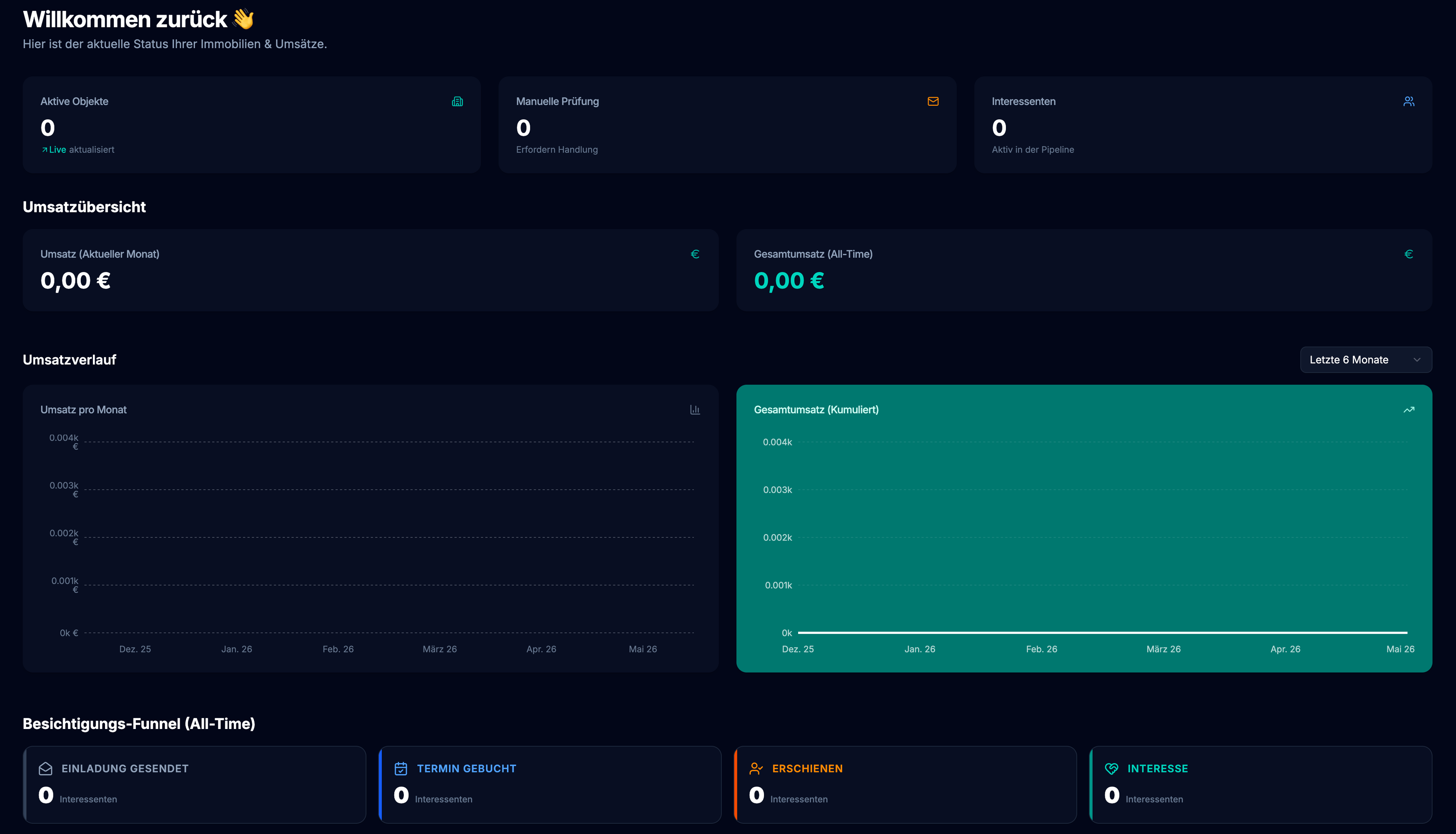This screenshot has width=1456, height=834.
Task: Open the Manuelle Prüfung card
Action: pos(727,125)
